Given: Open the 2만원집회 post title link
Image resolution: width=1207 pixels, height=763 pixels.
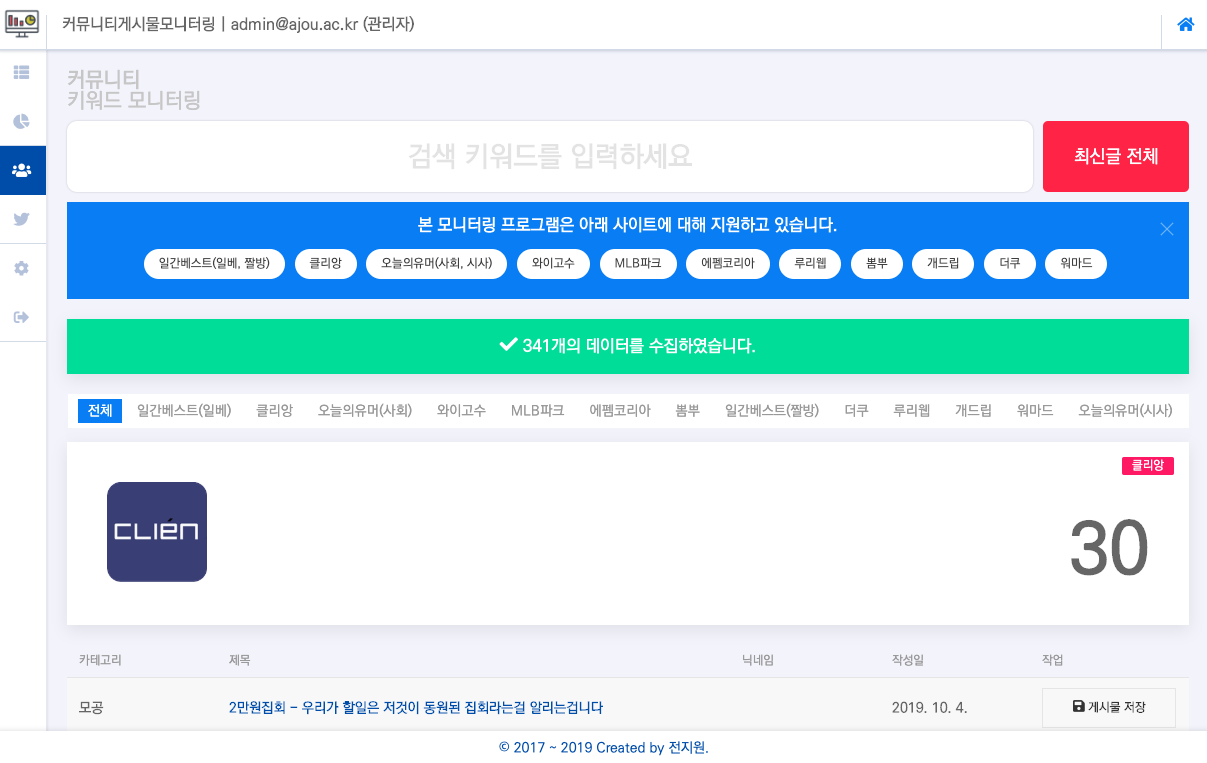Looking at the screenshot, I should click(x=416, y=707).
